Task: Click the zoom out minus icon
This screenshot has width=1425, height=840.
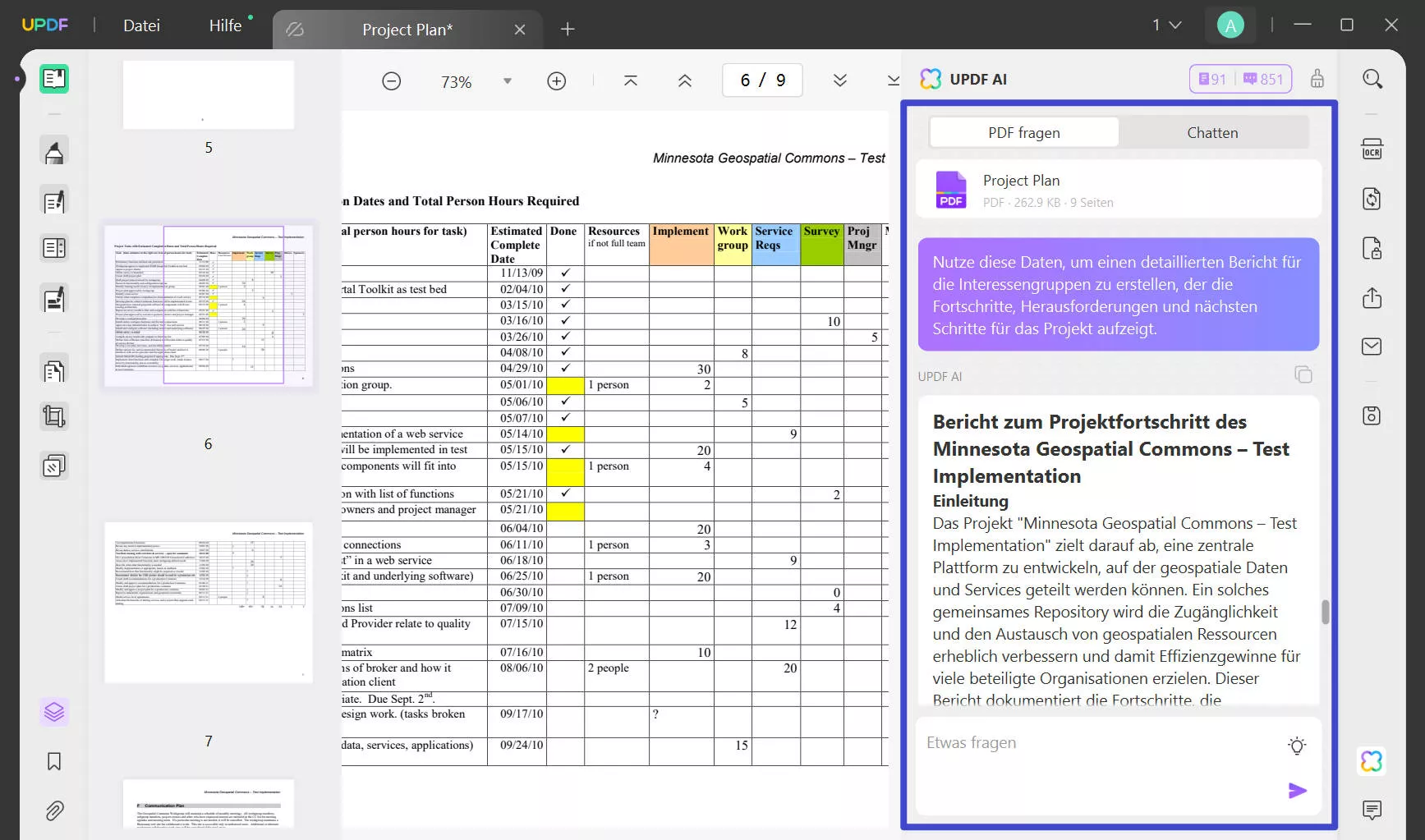Action: 392,81
